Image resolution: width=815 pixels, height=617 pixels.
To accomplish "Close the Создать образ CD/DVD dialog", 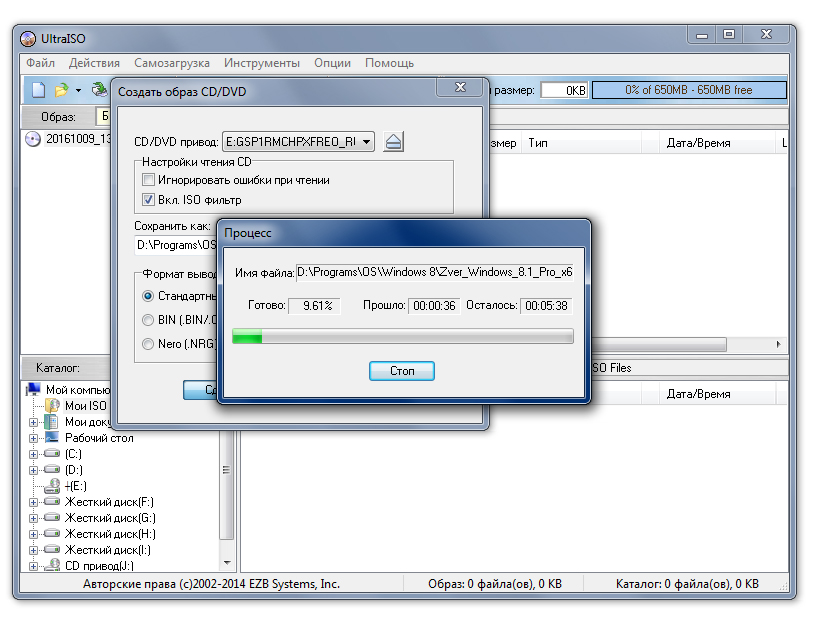I will click(461, 87).
